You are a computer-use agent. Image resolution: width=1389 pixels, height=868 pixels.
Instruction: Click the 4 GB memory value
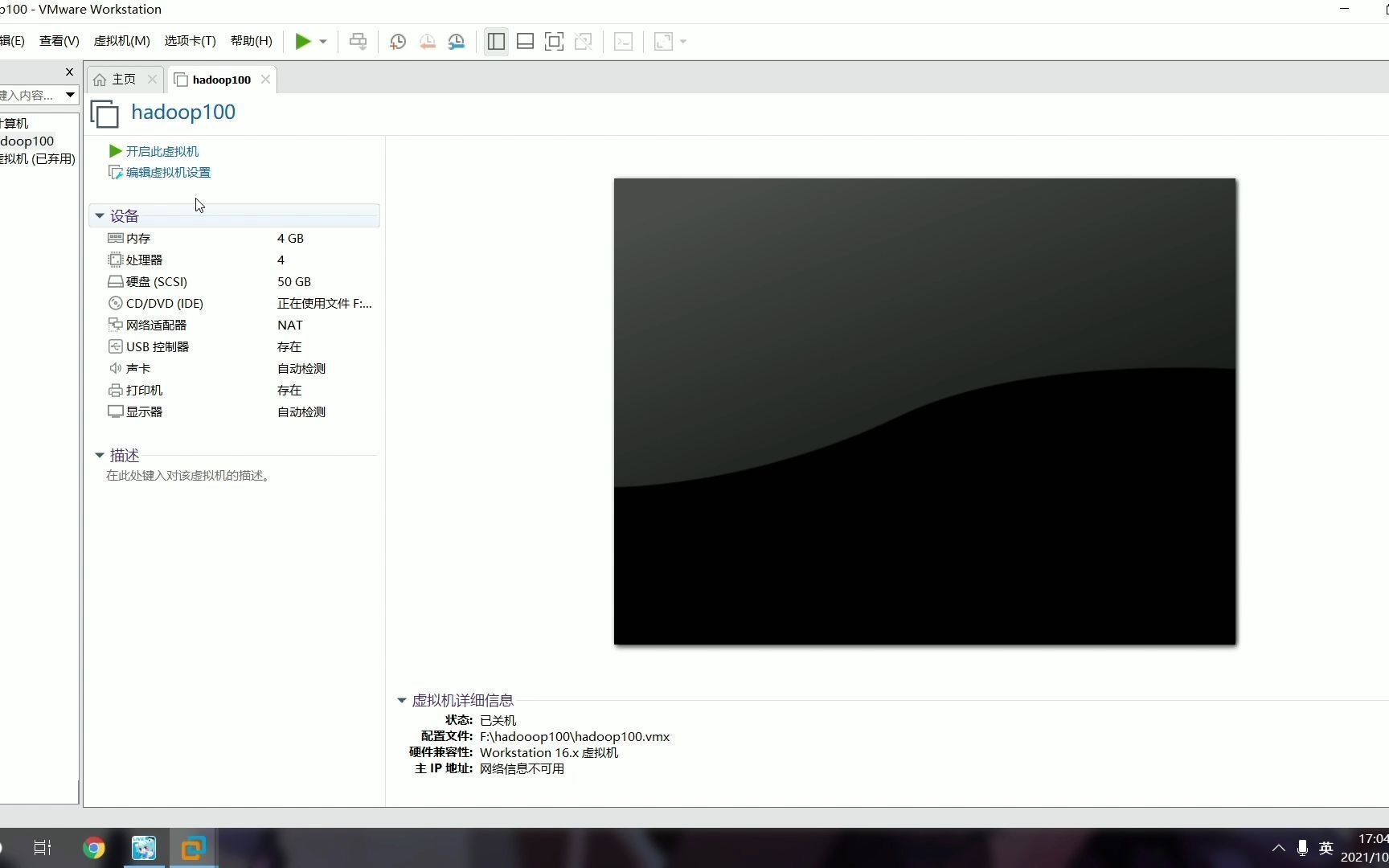click(x=290, y=238)
